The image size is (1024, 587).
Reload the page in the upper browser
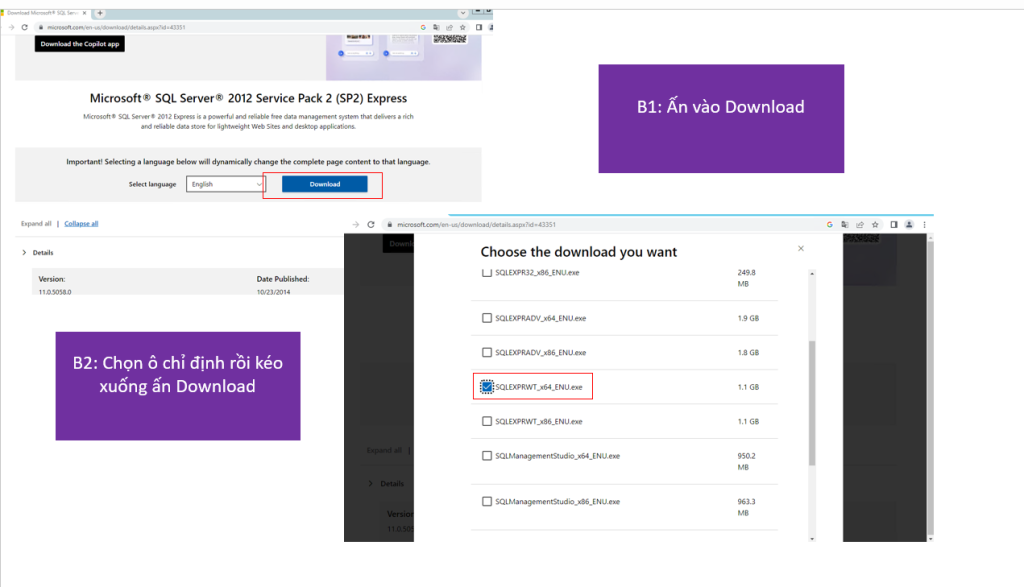pyautogui.click(x=25, y=27)
